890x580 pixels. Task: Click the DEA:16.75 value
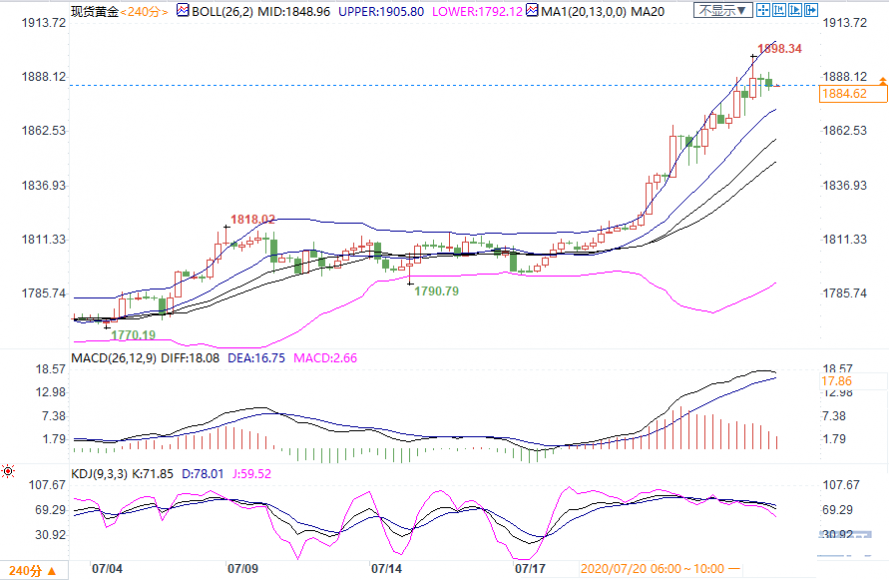pyautogui.click(x=256, y=358)
